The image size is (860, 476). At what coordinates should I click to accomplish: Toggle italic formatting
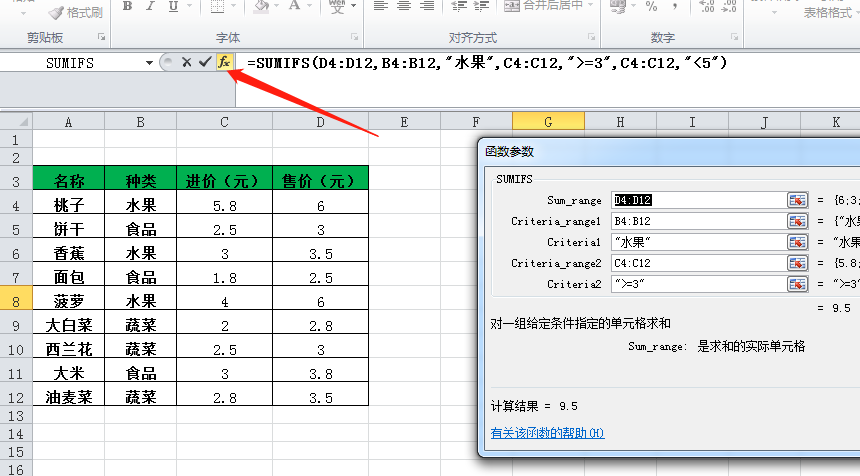(150, 7)
